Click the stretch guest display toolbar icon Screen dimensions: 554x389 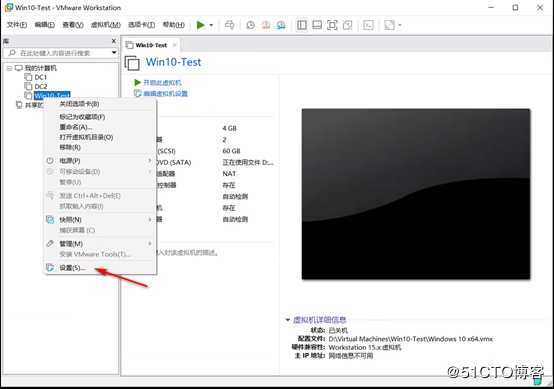(389, 25)
